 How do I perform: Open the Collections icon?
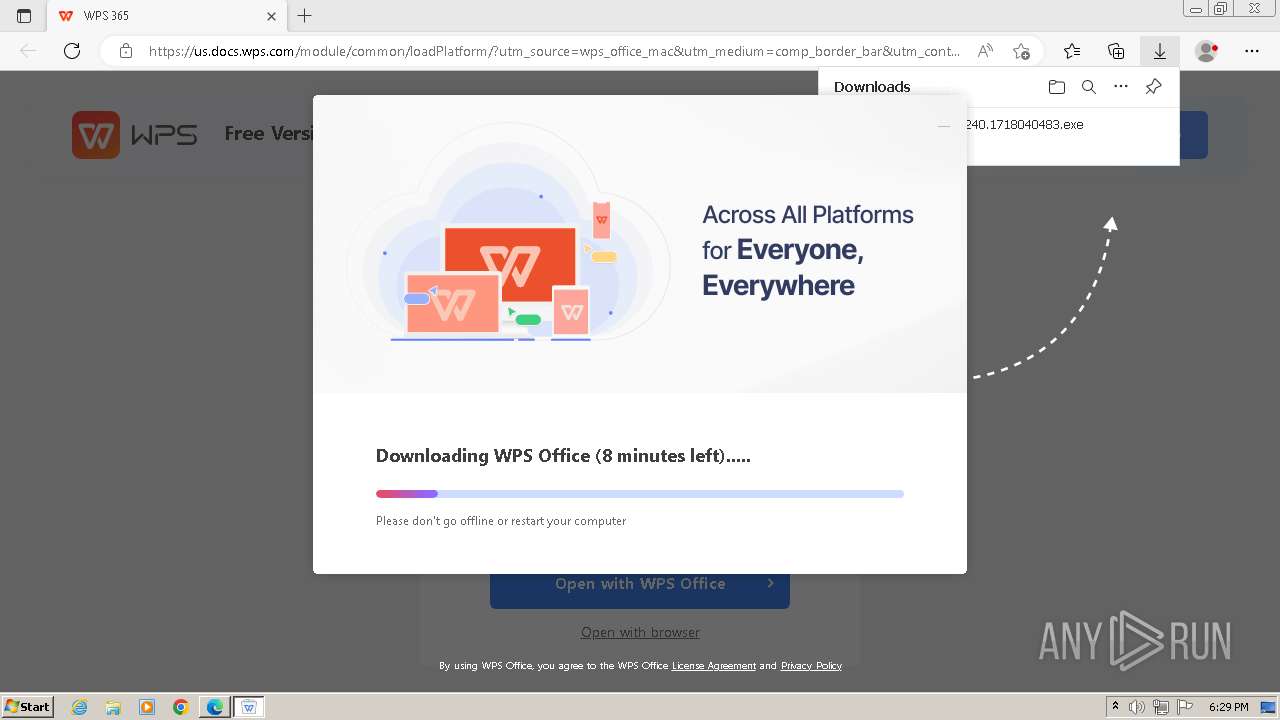point(1116,51)
